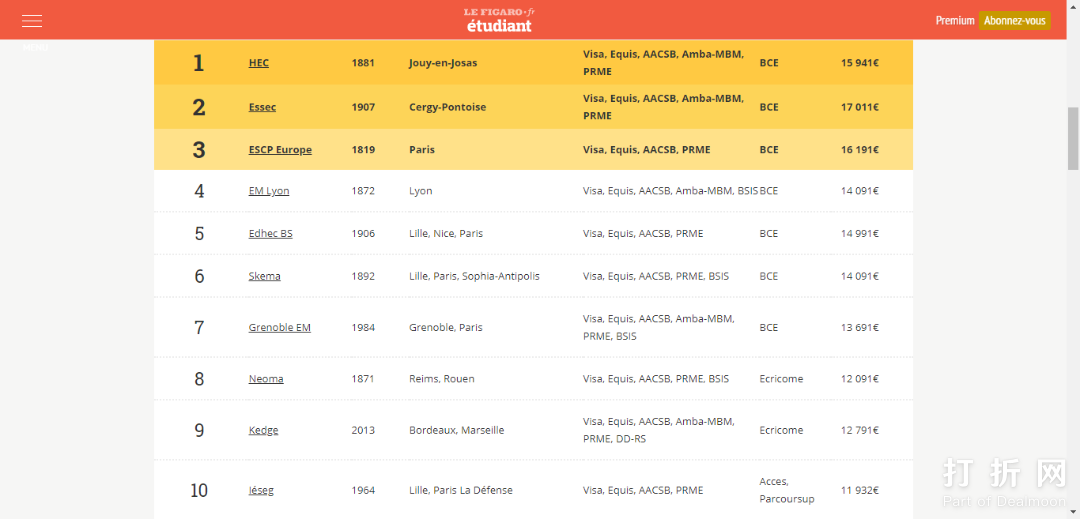Open the hamburger menu icon

[32, 20]
